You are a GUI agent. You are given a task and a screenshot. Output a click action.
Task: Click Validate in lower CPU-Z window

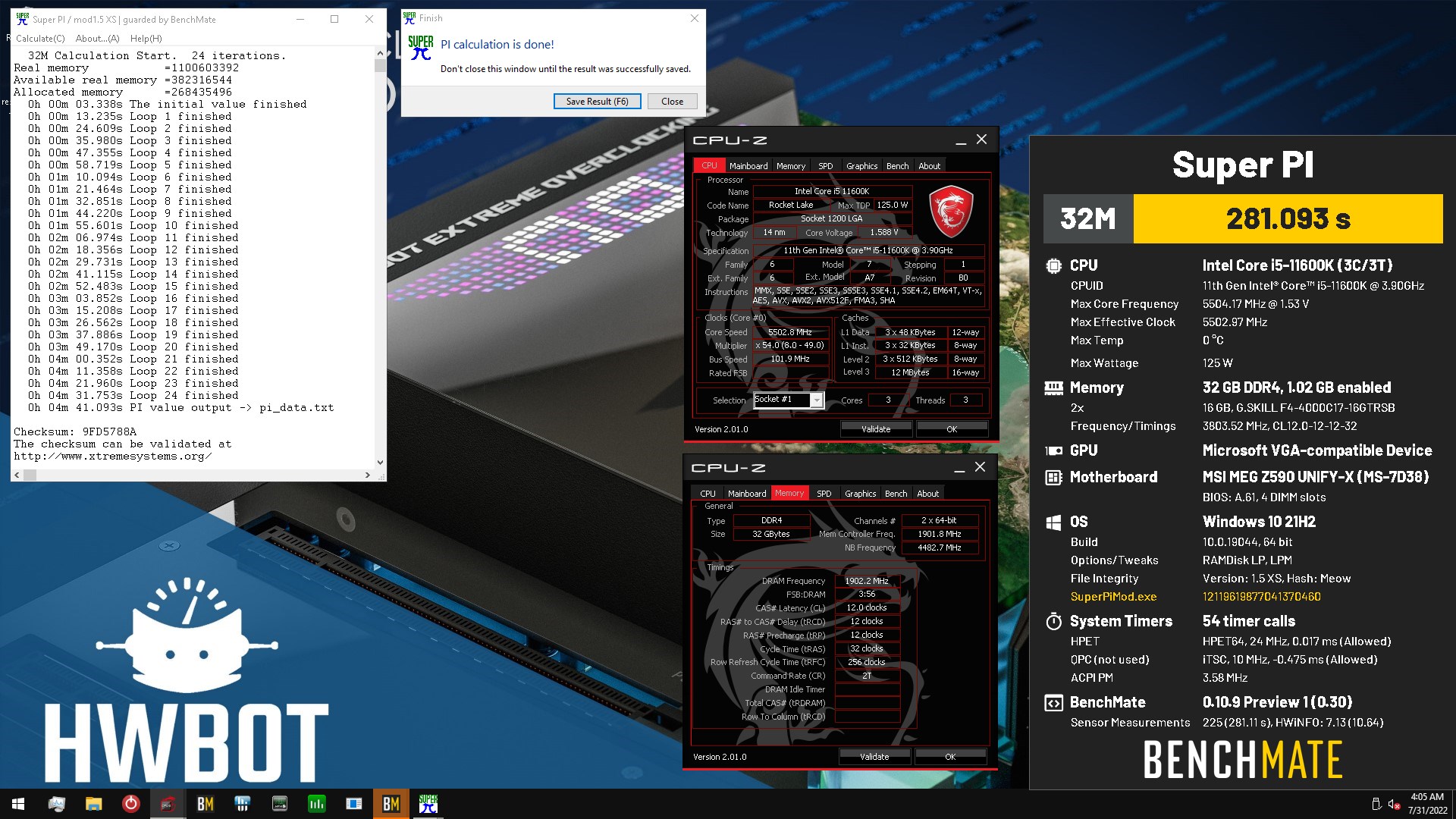tap(874, 757)
